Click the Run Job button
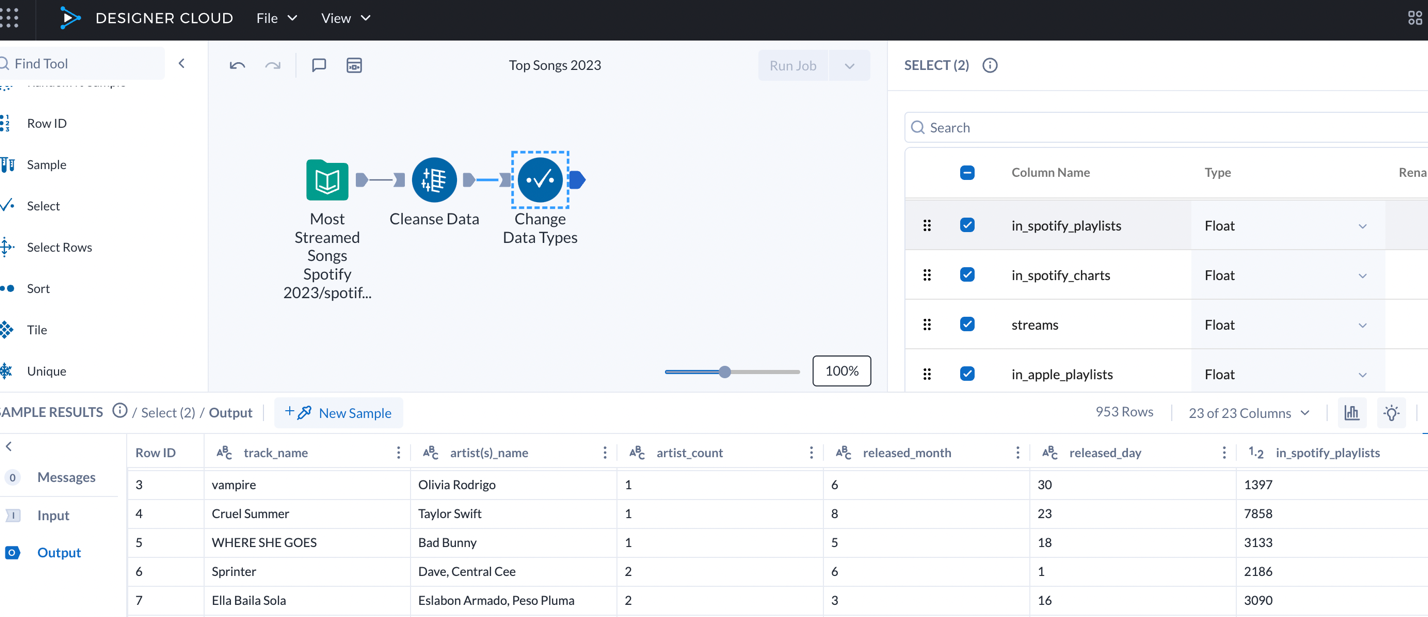 click(x=792, y=65)
